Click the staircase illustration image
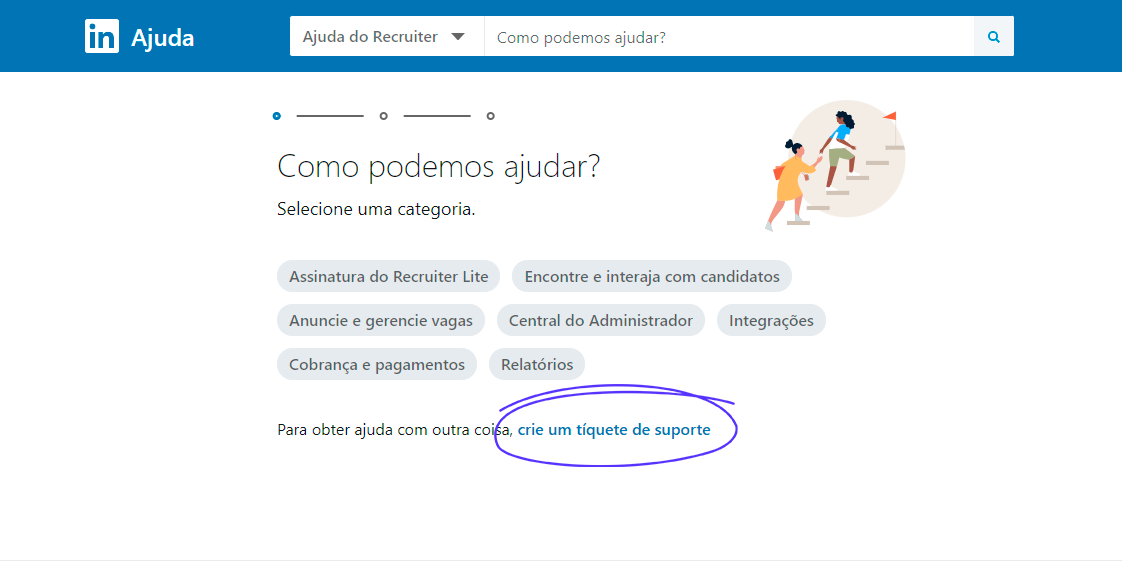Viewport: 1122px width, 569px height. click(x=834, y=165)
